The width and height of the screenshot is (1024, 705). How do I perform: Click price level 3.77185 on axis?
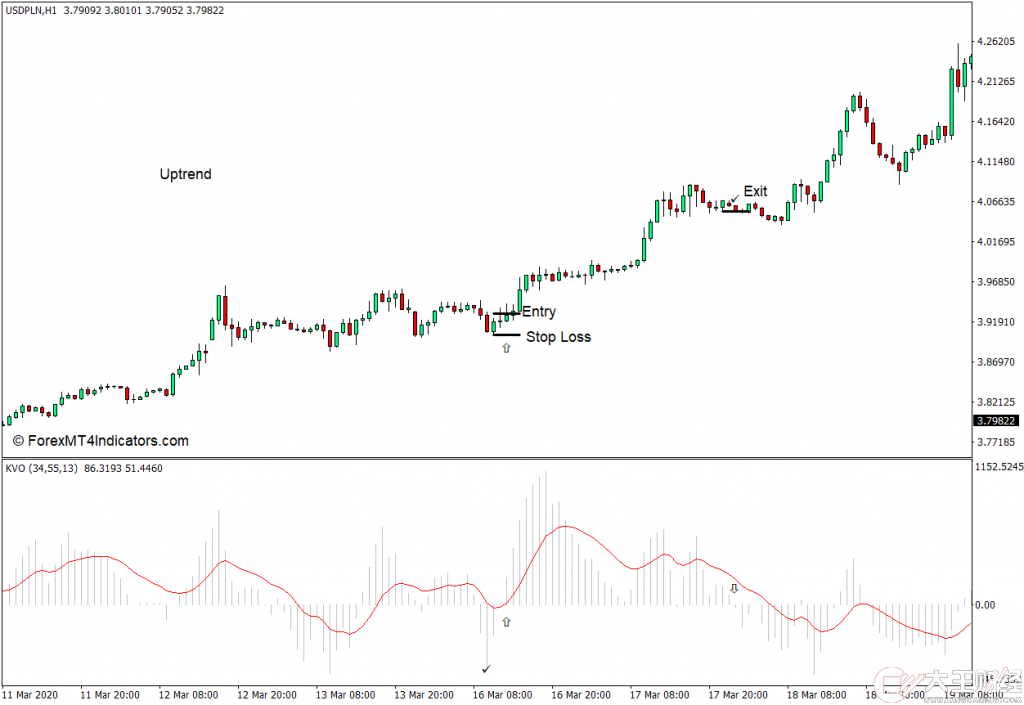pyautogui.click(x=996, y=442)
